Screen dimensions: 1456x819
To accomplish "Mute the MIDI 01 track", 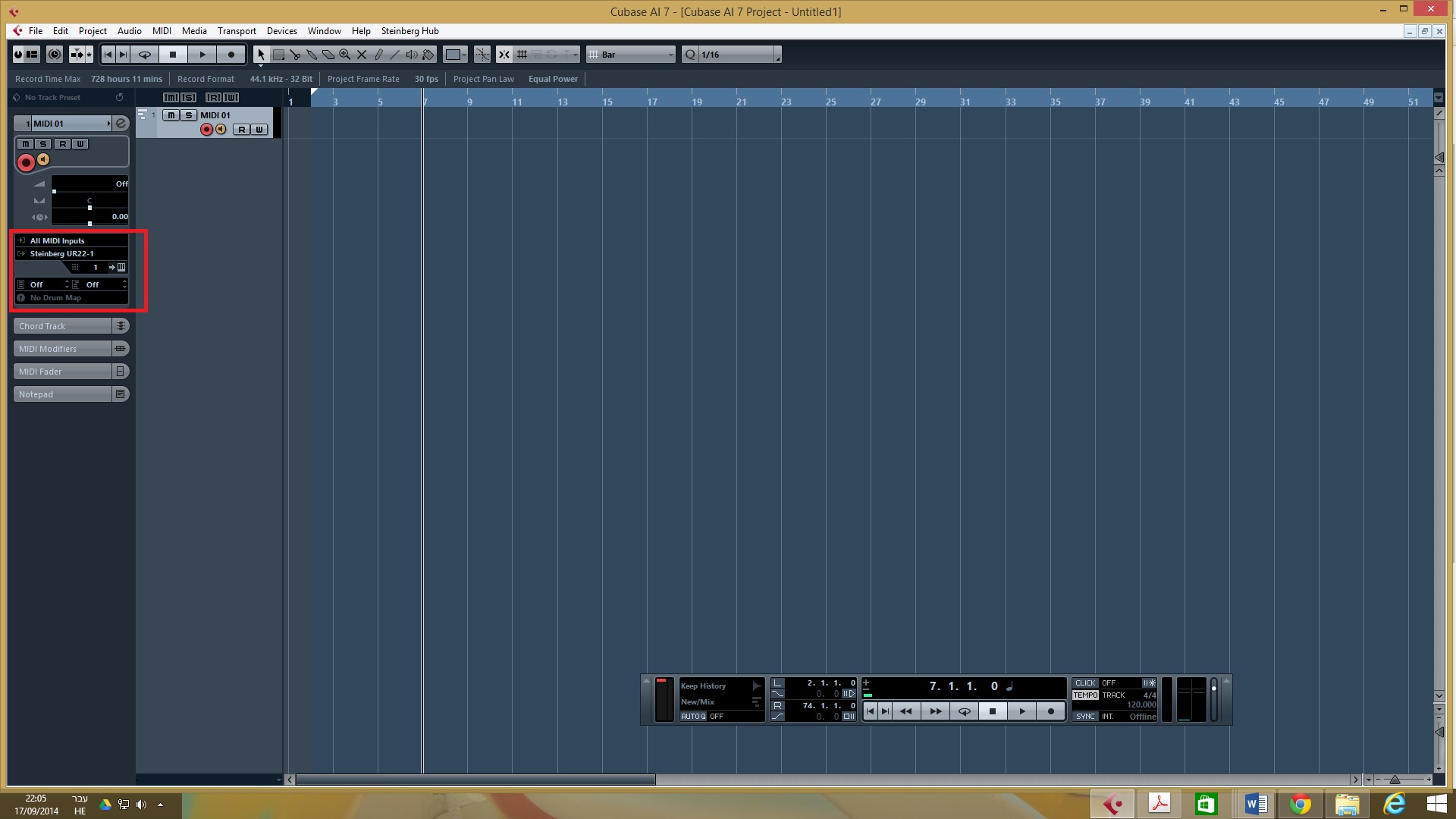I will tap(171, 115).
